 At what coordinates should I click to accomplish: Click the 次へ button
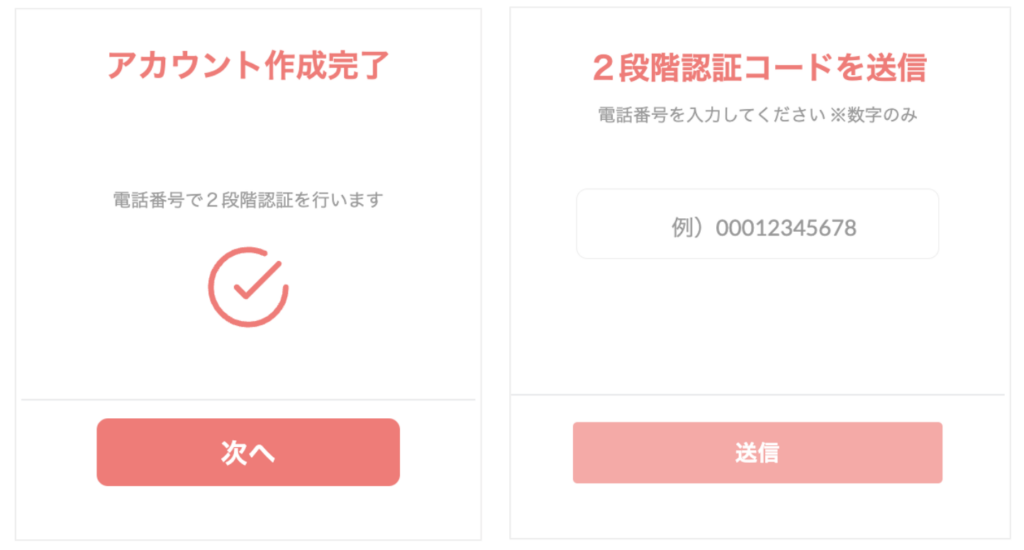[248, 452]
